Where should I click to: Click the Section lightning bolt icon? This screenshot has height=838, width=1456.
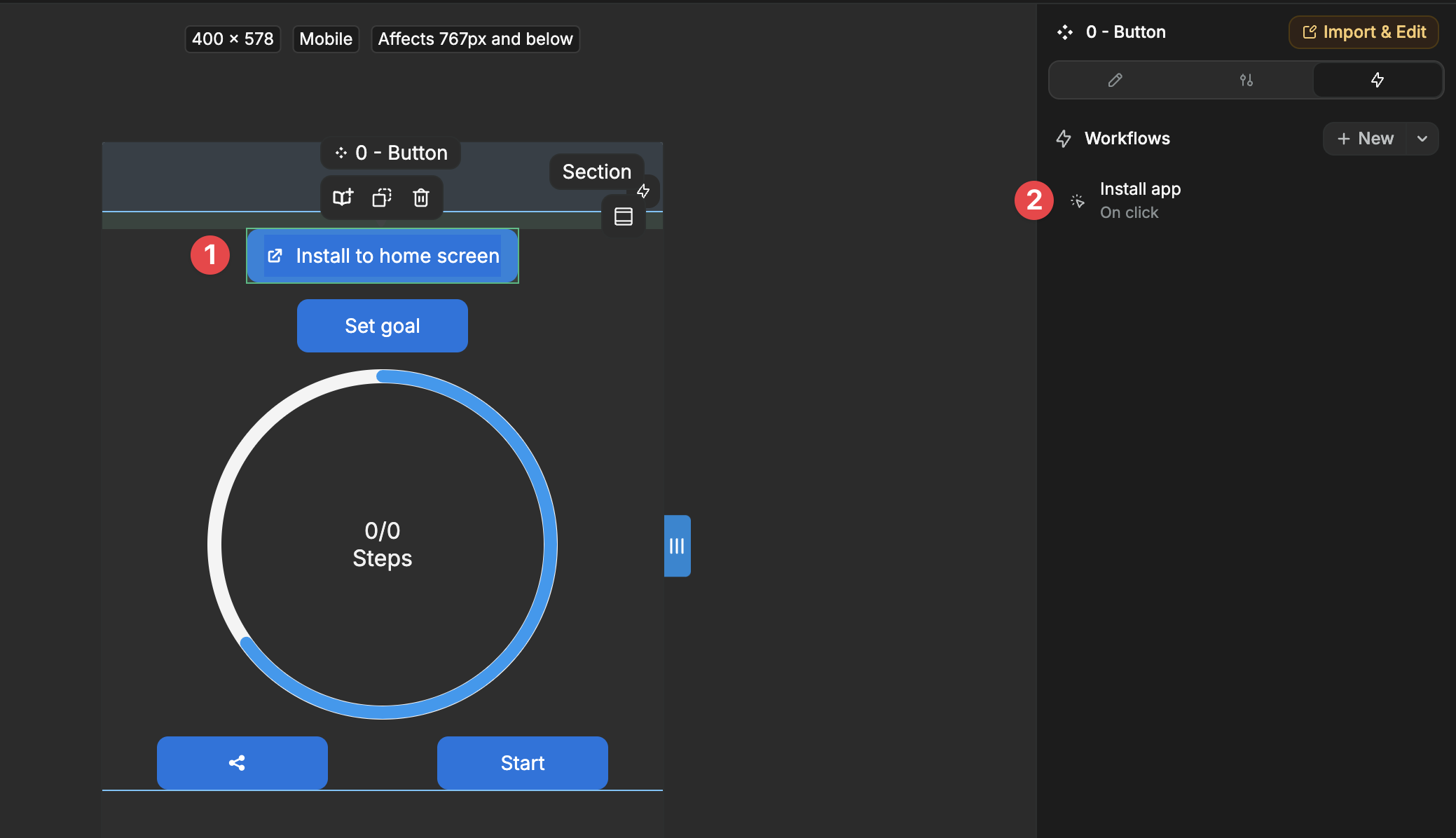click(x=643, y=191)
